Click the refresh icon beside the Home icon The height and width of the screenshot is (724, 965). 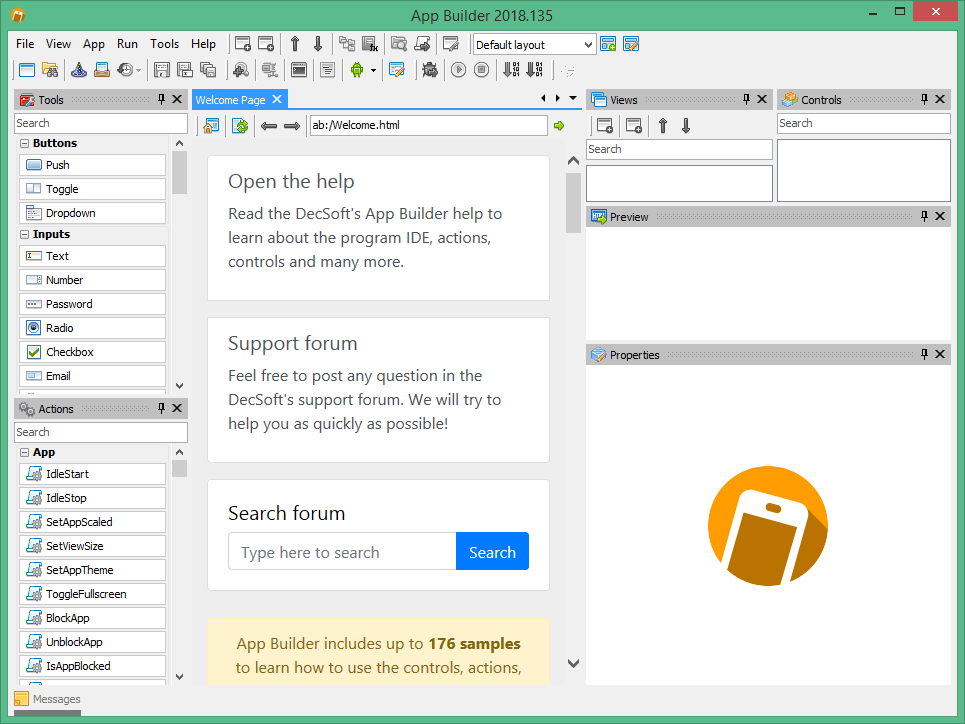coord(239,125)
